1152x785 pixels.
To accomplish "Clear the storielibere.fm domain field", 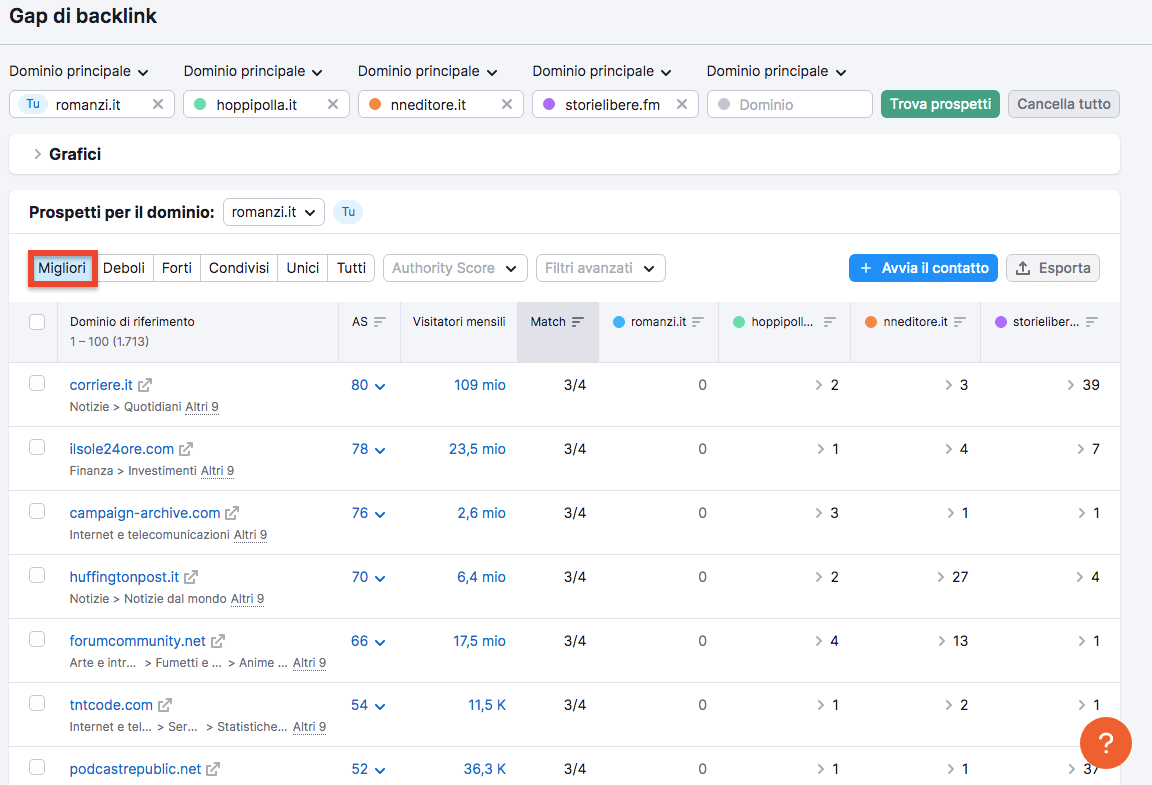I will (681, 104).
